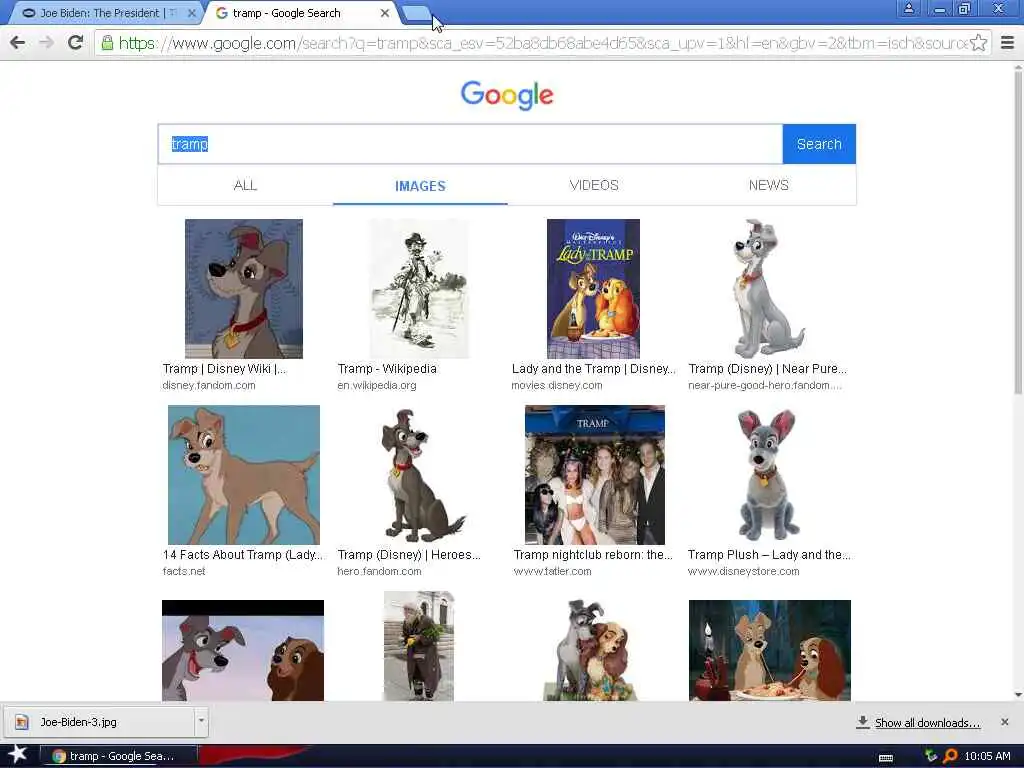Click hero.fandom.com source text
The image size is (1024, 768).
[x=379, y=571]
